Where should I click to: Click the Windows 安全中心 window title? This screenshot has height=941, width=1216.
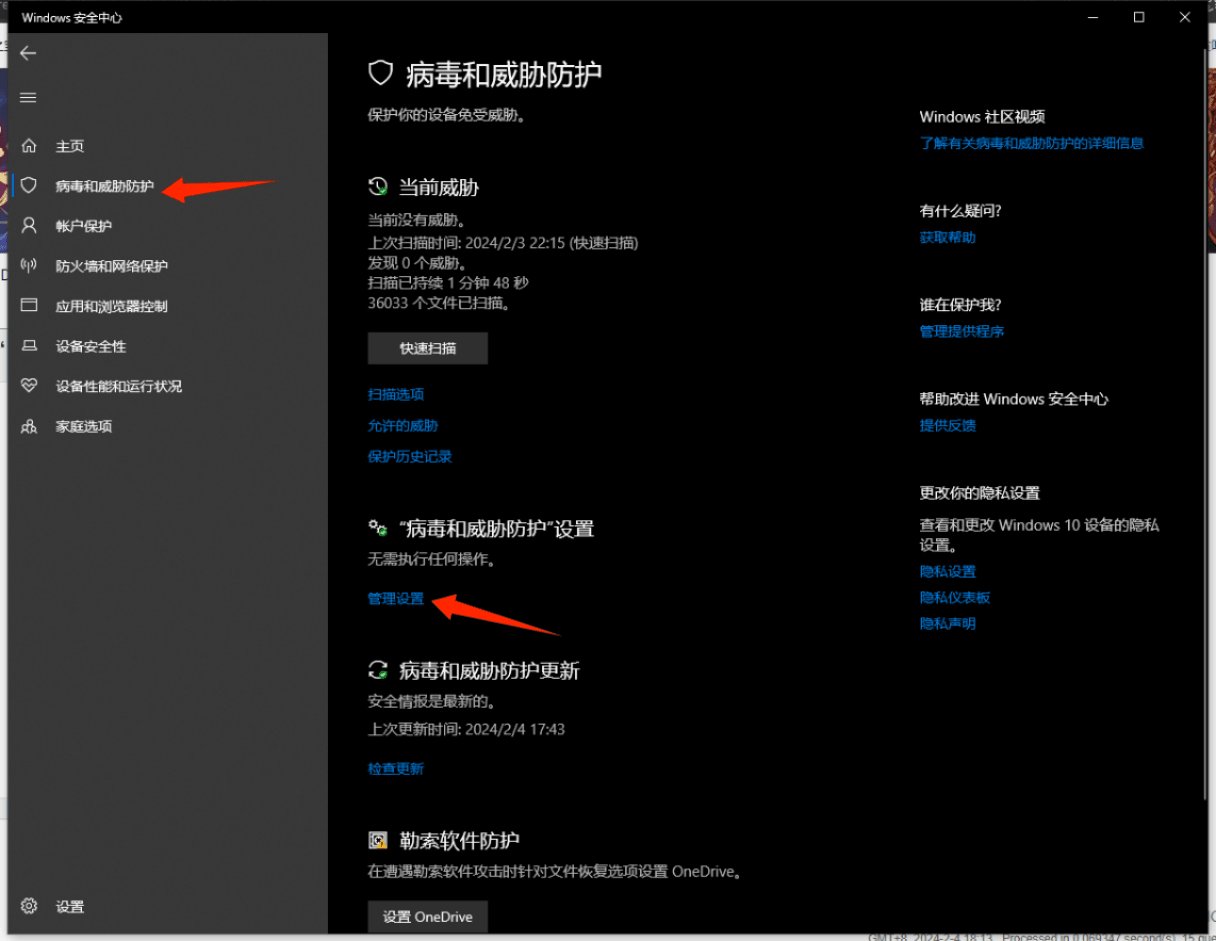[72, 18]
